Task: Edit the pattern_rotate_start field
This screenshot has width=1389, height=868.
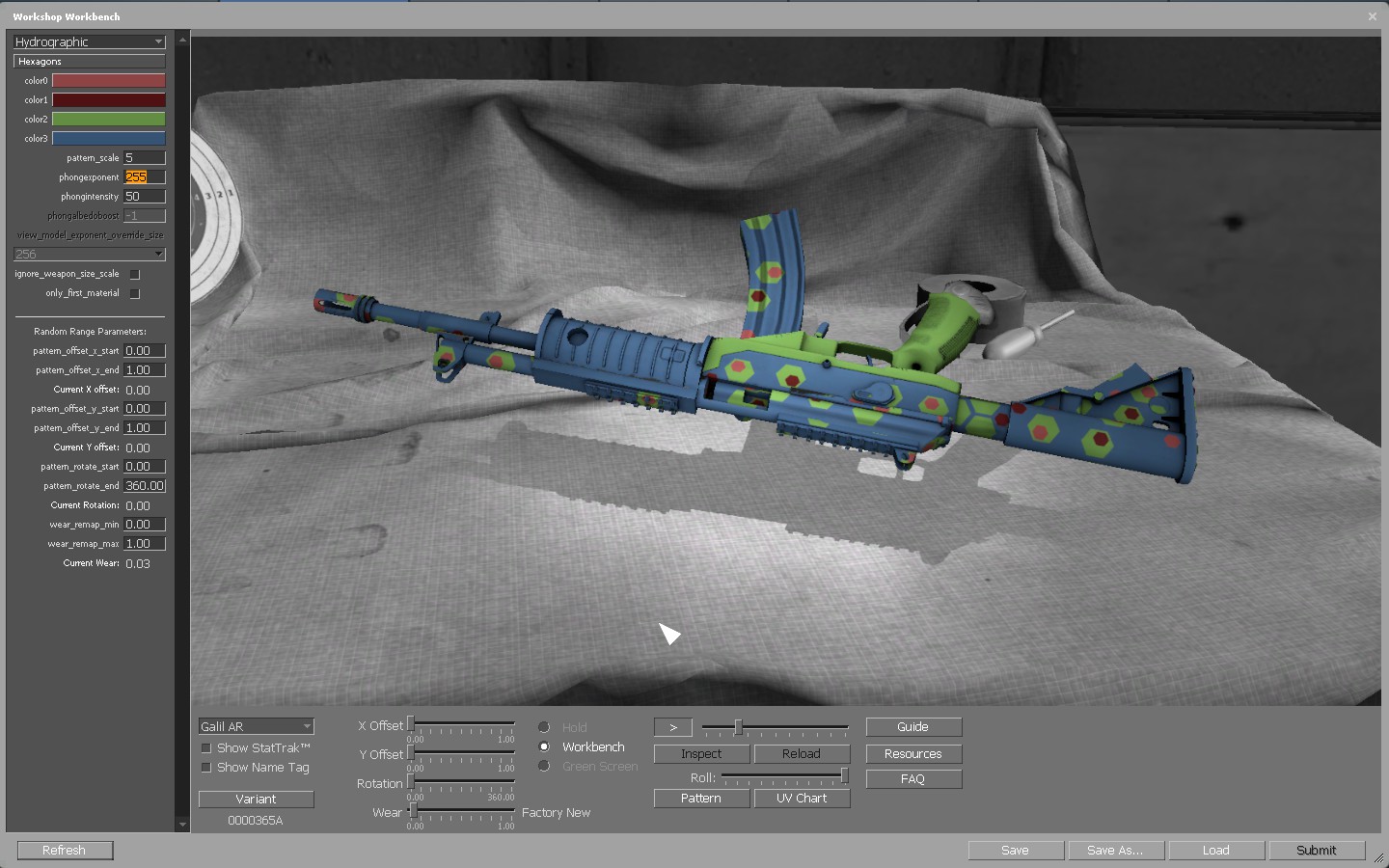Action: coord(145,466)
